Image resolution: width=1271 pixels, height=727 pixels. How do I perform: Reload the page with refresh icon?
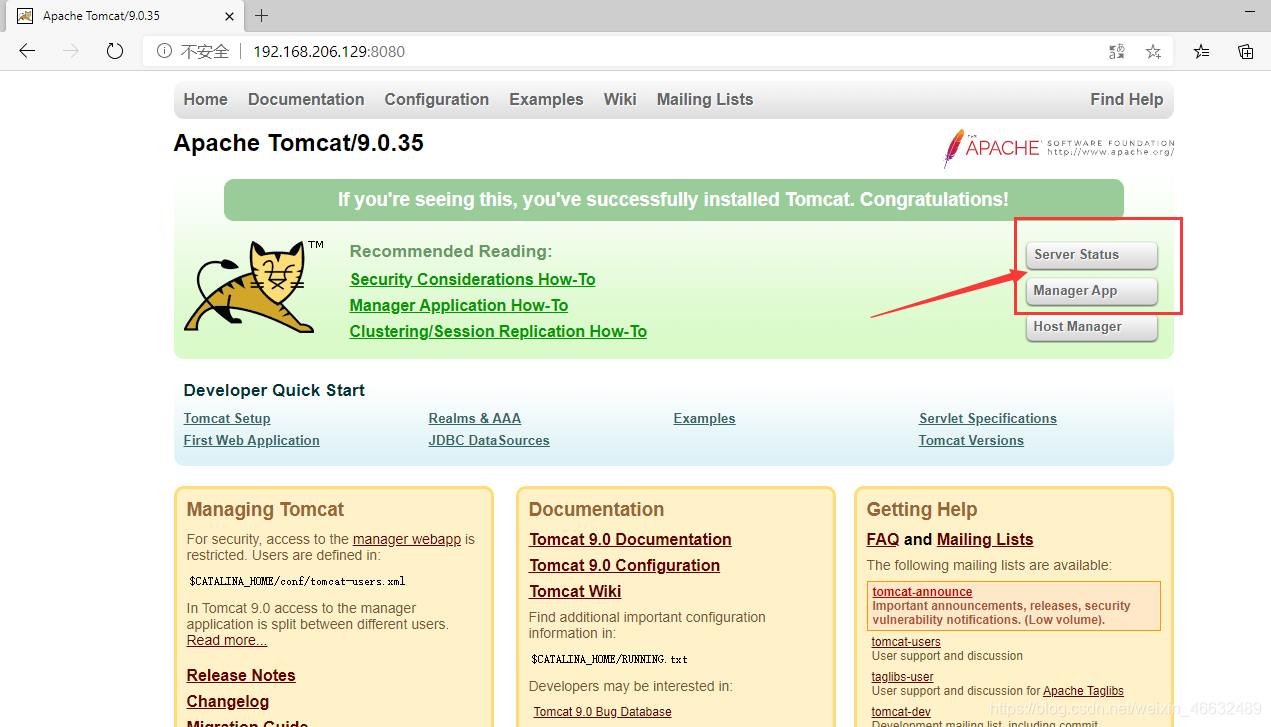point(115,51)
